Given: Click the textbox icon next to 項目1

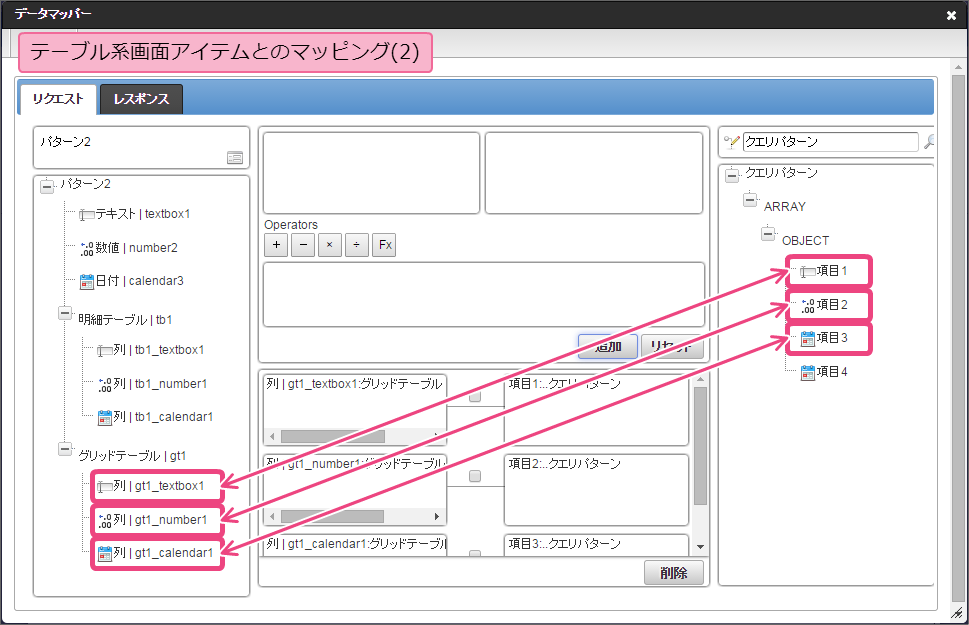Looking at the screenshot, I should tap(808, 271).
